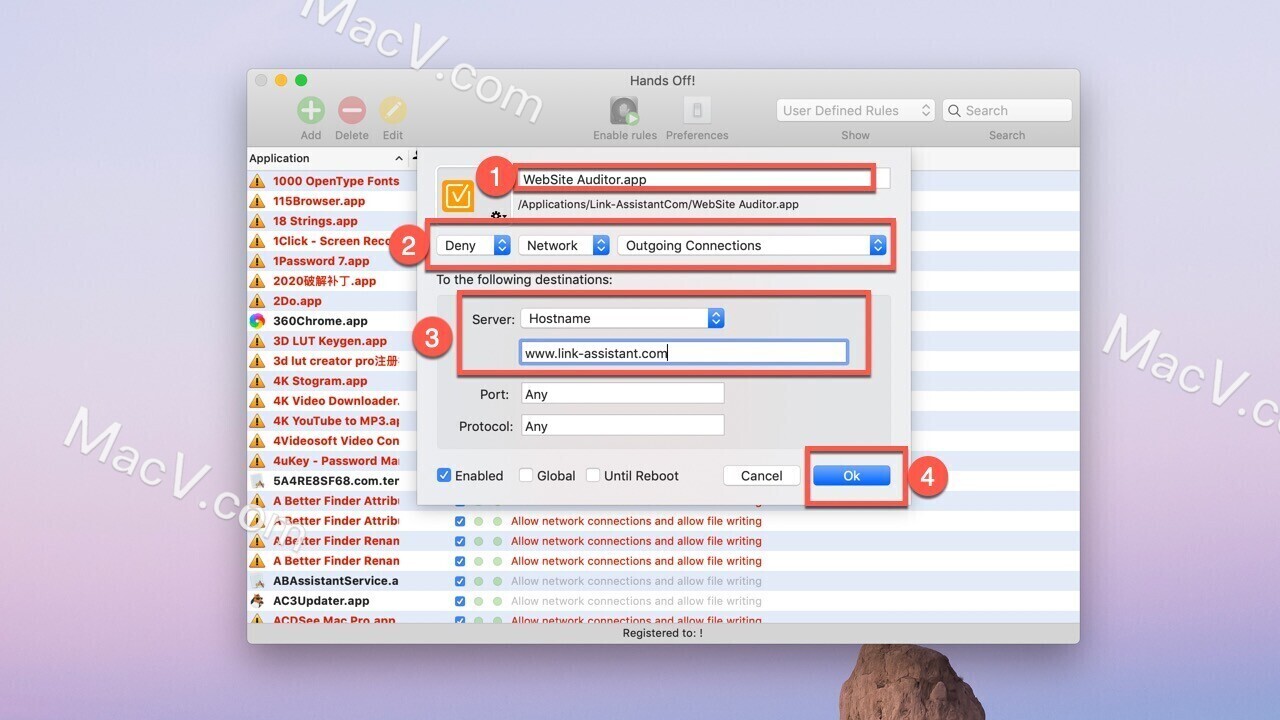Click the www.link-assistant.com hostname field
The image size is (1280, 720).
point(684,352)
